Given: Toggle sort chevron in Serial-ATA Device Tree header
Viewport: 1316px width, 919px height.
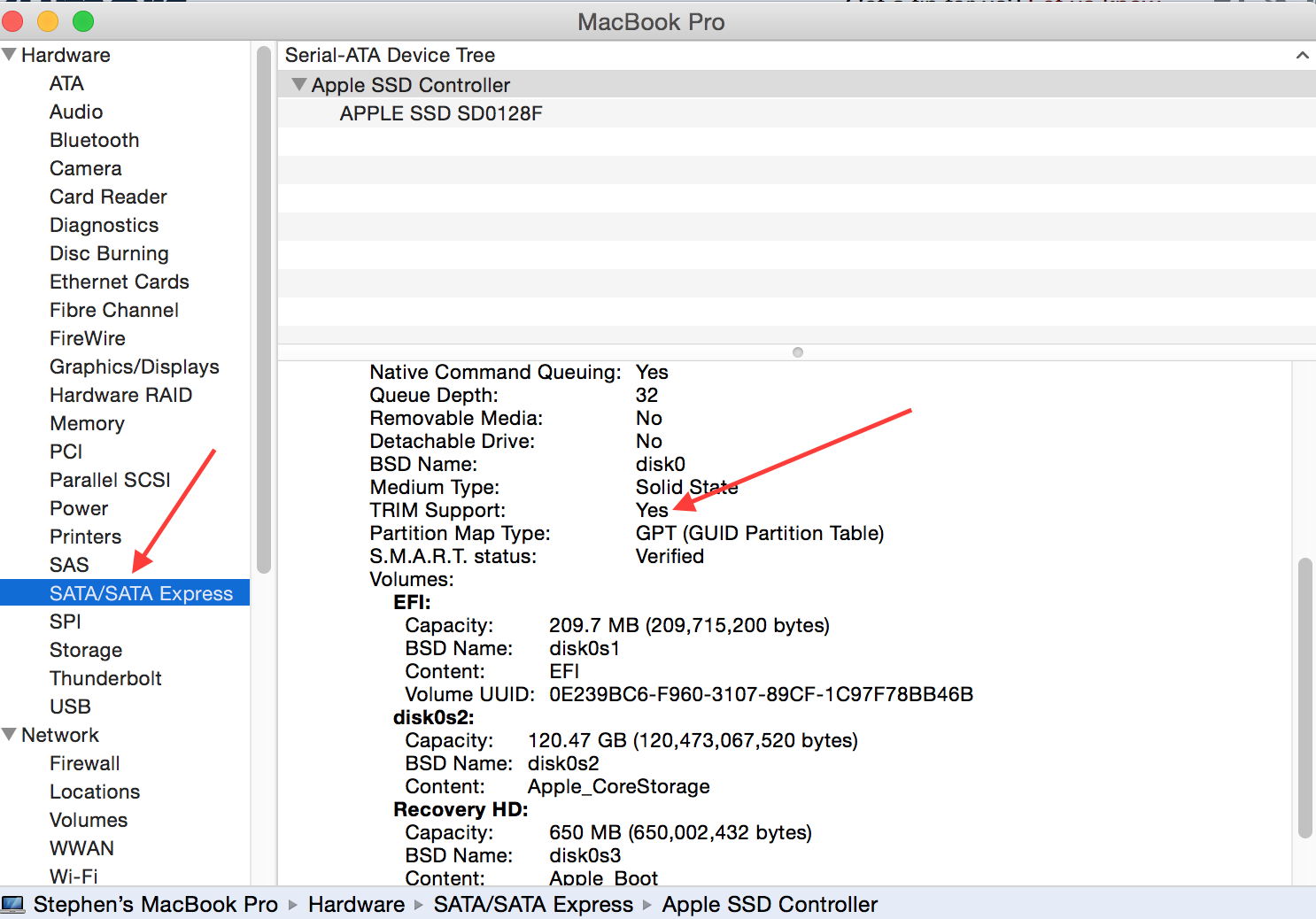Looking at the screenshot, I should [1302, 55].
